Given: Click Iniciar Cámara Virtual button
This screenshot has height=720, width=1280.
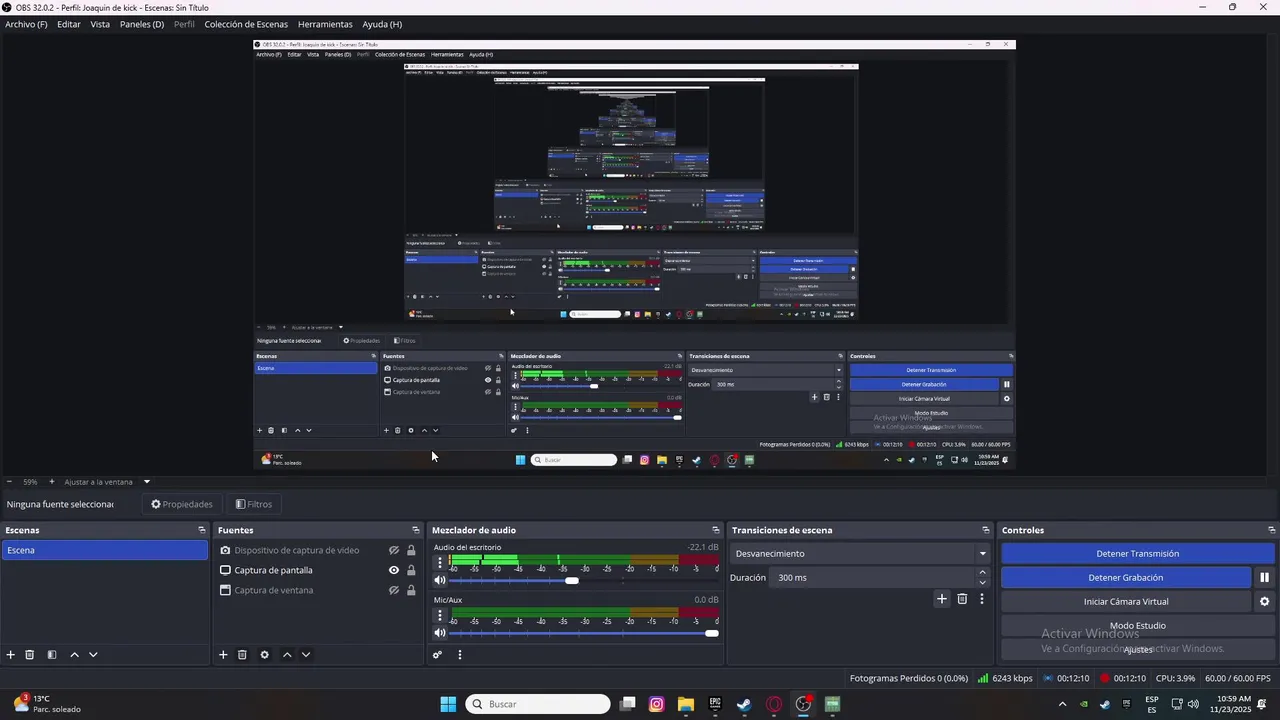Looking at the screenshot, I should (1126, 601).
